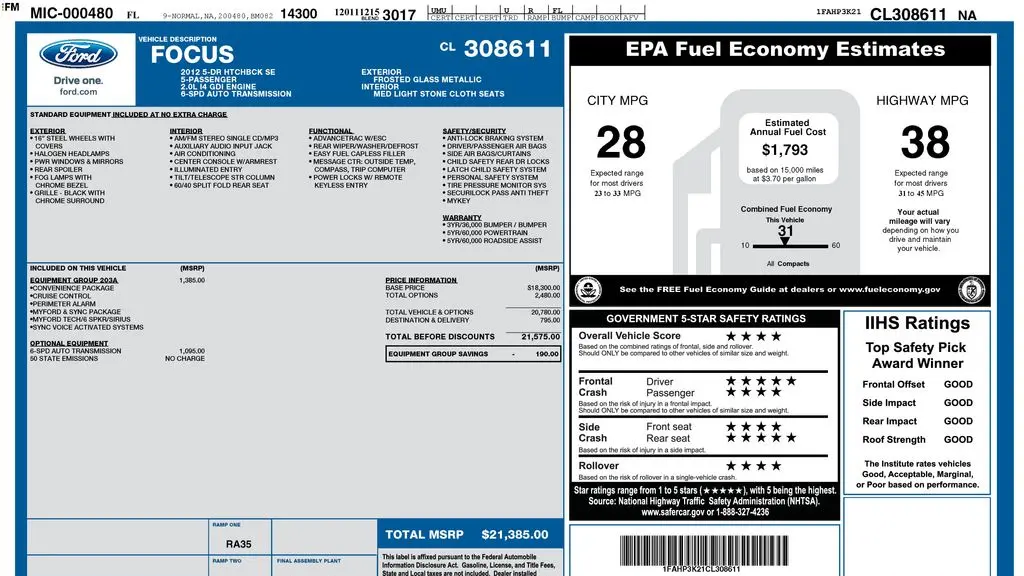
Task: Select the combined fuel economy 31 marker
Action: (x=785, y=235)
